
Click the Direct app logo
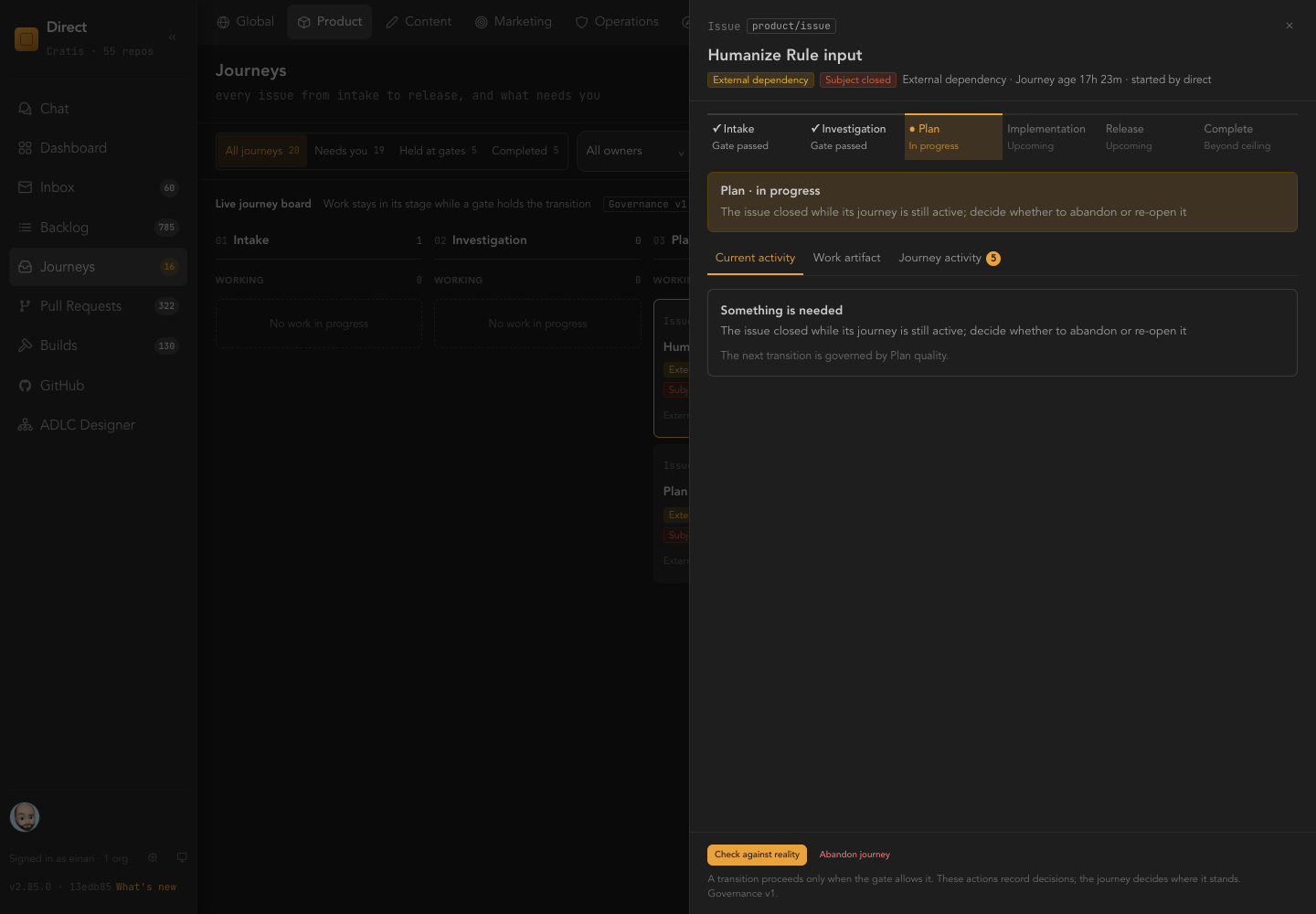pyautogui.click(x=27, y=38)
